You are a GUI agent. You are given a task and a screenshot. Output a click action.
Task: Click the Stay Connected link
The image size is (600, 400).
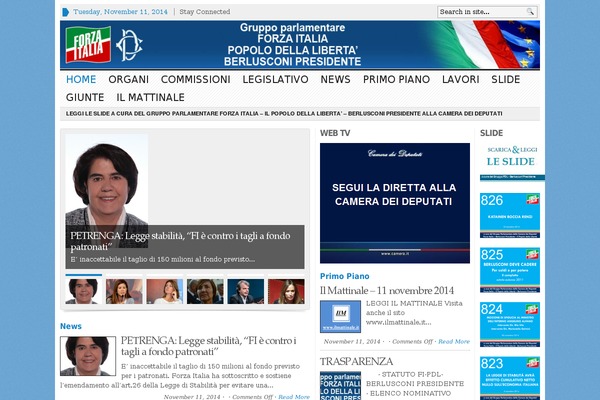(x=205, y=12)
